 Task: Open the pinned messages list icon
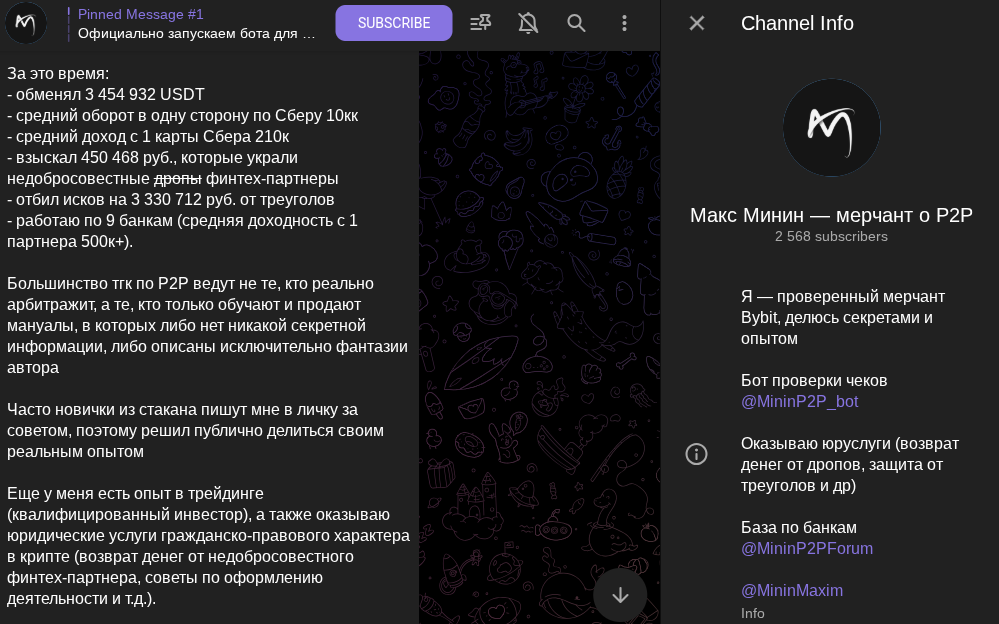pos(480,23)
